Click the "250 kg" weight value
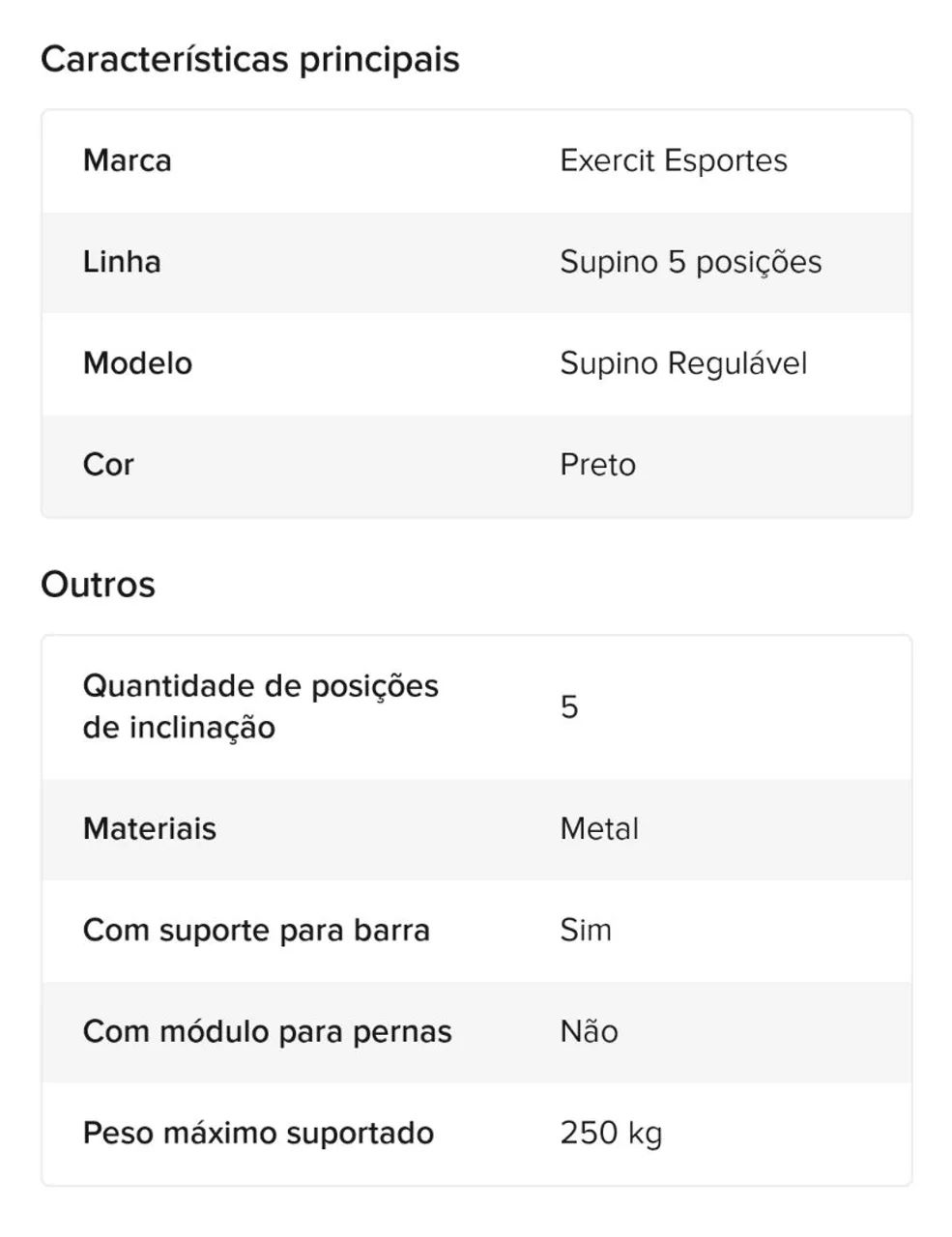 pyautogui.click(x=612, y=1134)
